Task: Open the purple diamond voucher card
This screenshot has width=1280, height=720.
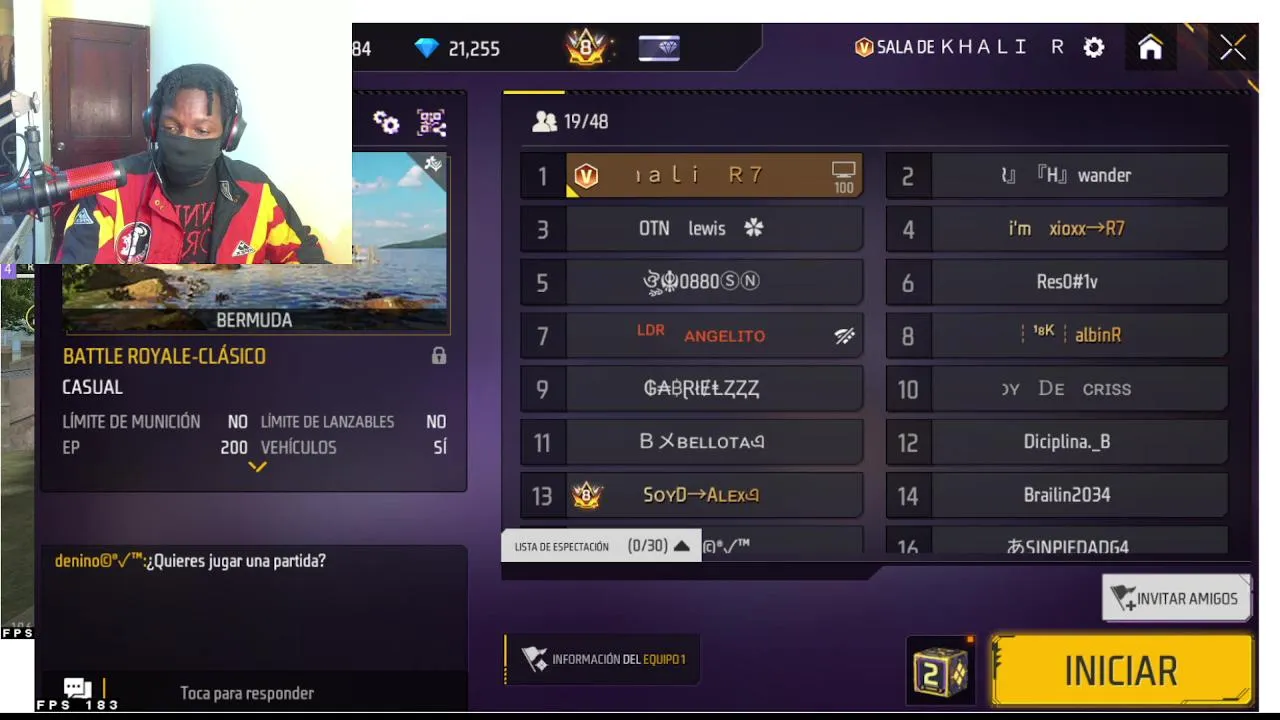Action: coord(659,48)
